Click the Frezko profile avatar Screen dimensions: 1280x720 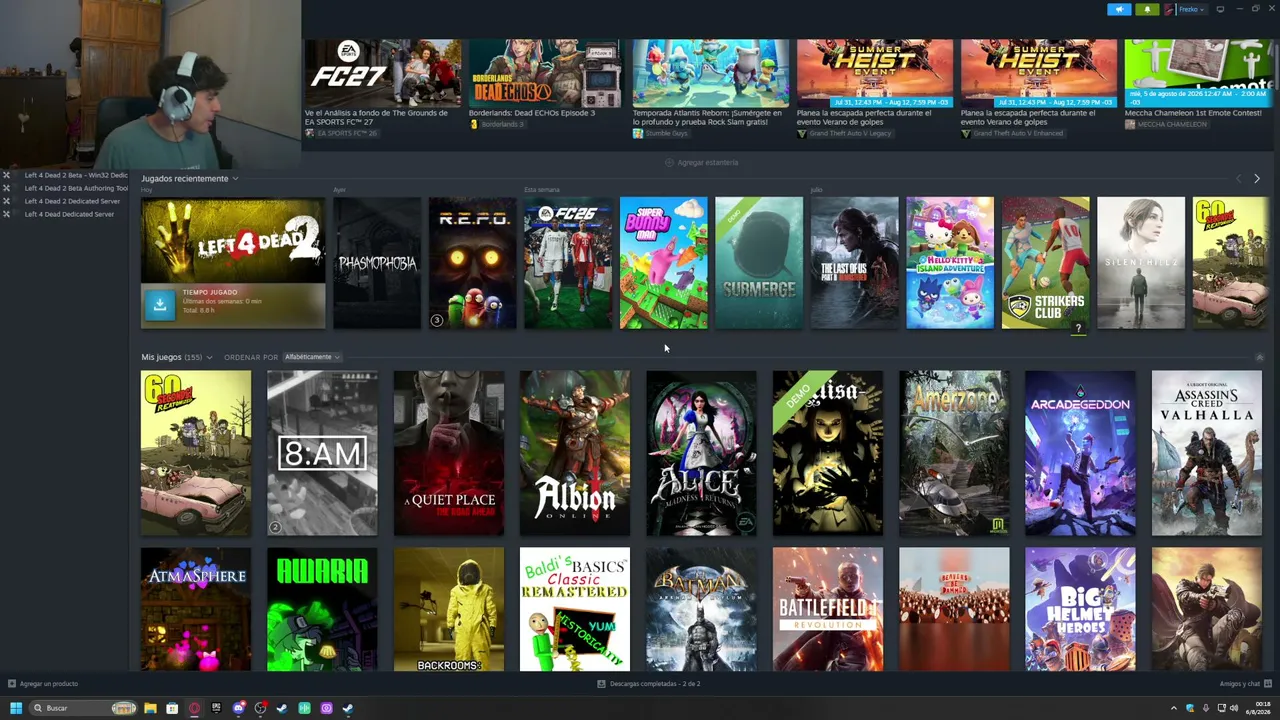(1169, 9)
